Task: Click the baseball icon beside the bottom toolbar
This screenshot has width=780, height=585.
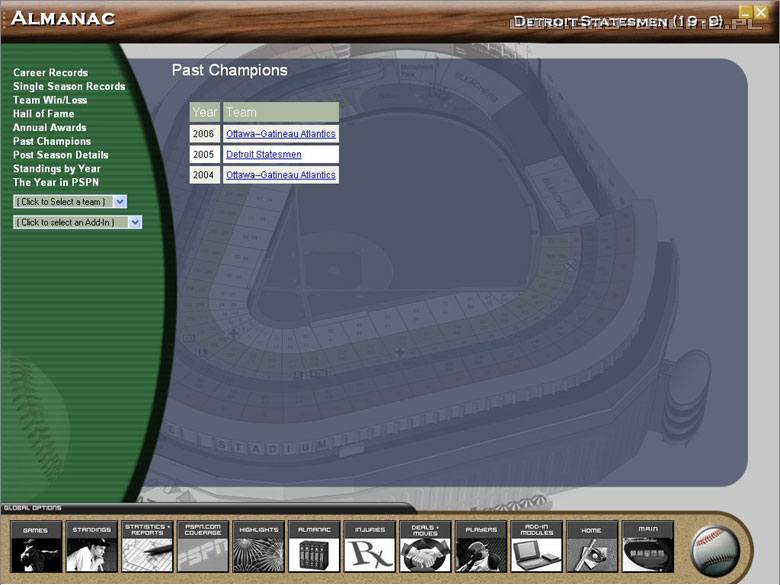Action: (716, 552)
